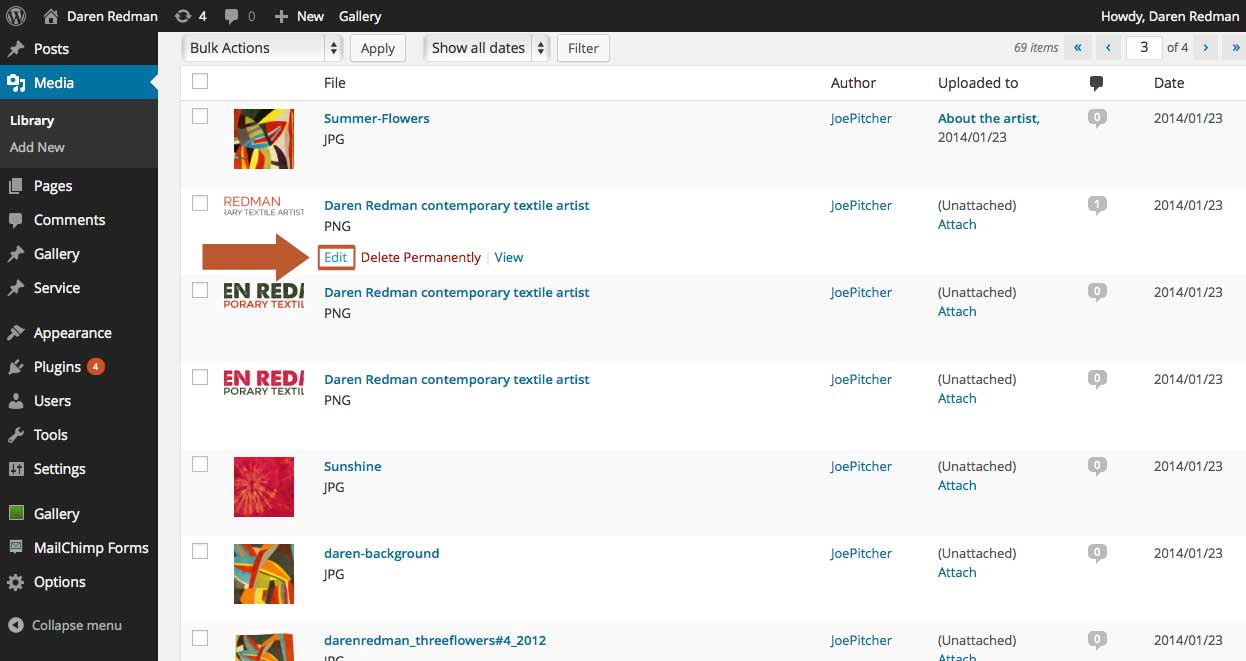
Task: Click the MailChimp Forms icon
Action: tap(16, 548)
